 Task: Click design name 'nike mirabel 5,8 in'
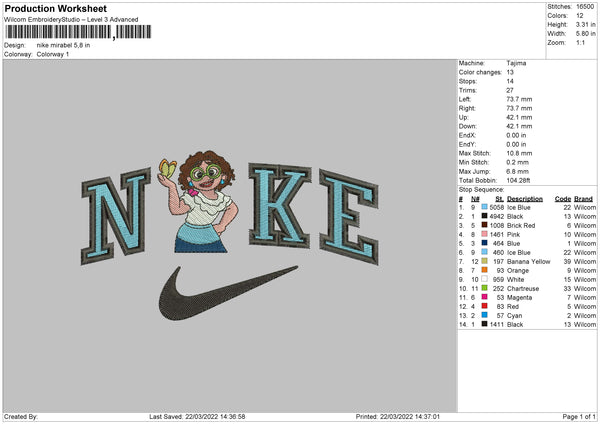point(64,45)
